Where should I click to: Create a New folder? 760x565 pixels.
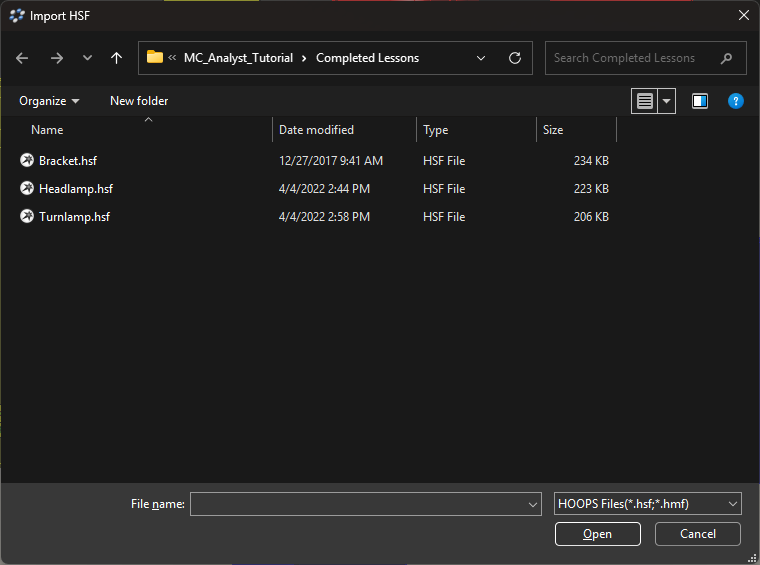(x=139, y=101)
